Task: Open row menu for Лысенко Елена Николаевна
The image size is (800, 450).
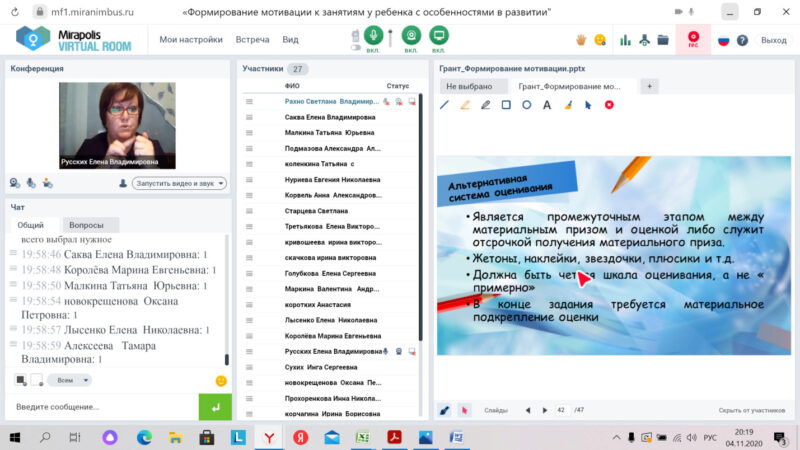Action: 249,320
